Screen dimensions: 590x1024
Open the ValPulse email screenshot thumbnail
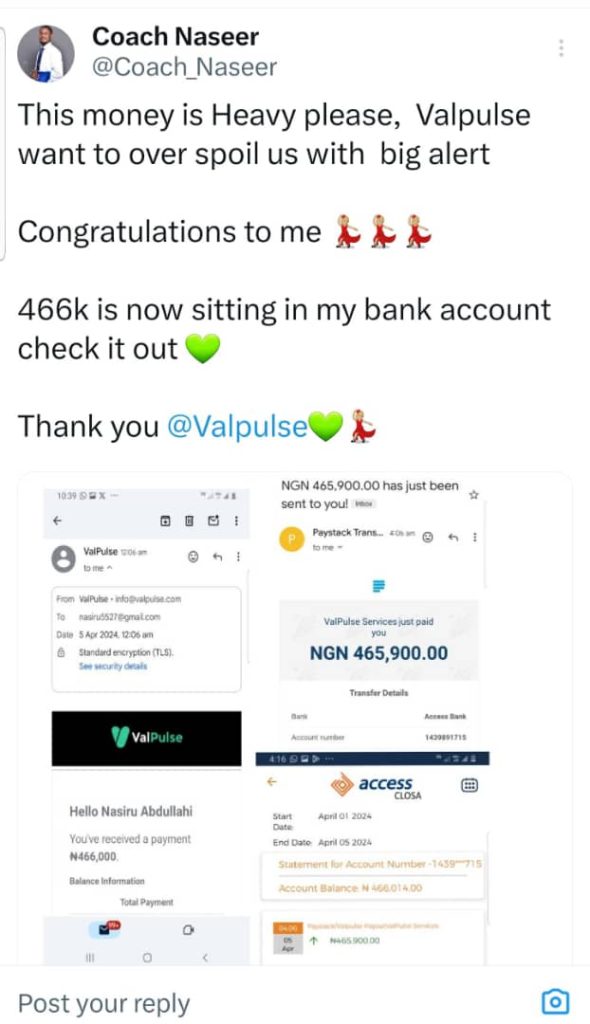pos(146,726)
